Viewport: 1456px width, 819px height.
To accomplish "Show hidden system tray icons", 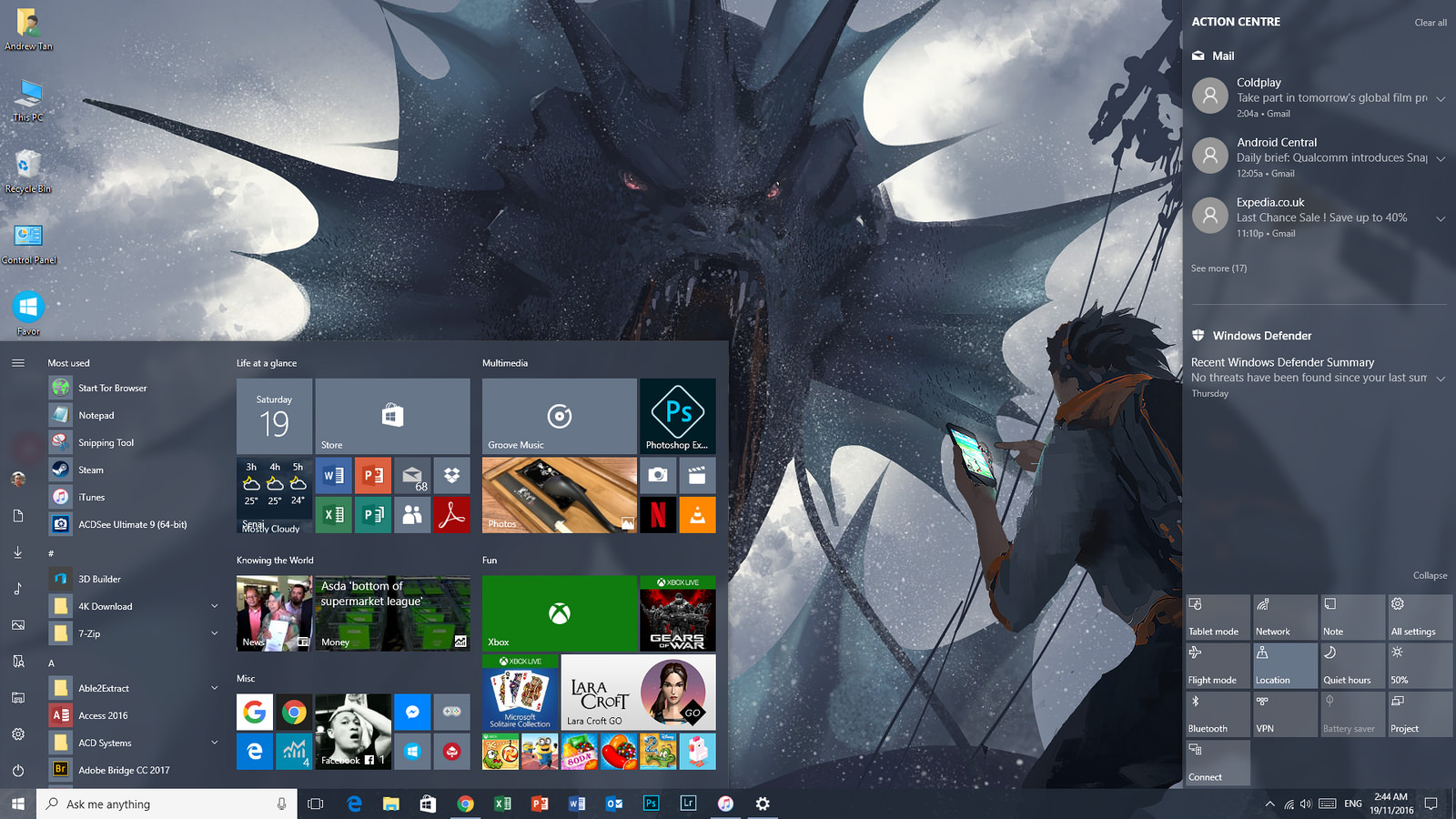I will [1269, 804].
